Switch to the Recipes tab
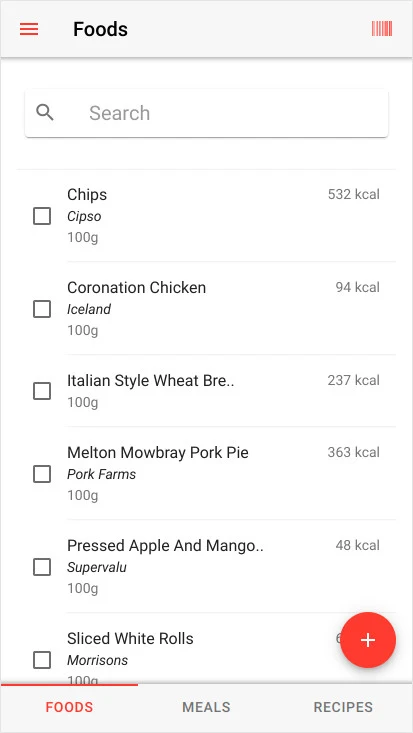 coord(343,707)
